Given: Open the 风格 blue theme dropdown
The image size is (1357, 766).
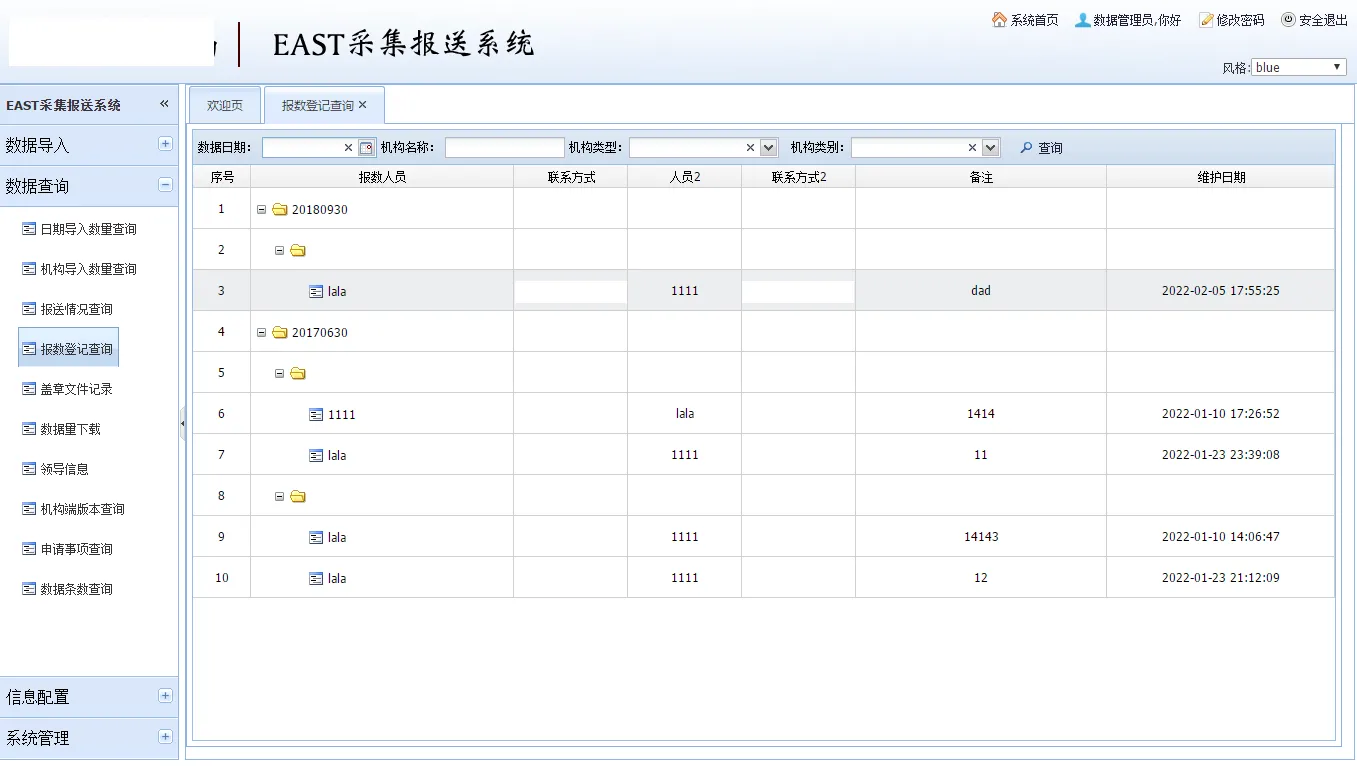Looking at the screenshot, I should (x=1298, y=67).
